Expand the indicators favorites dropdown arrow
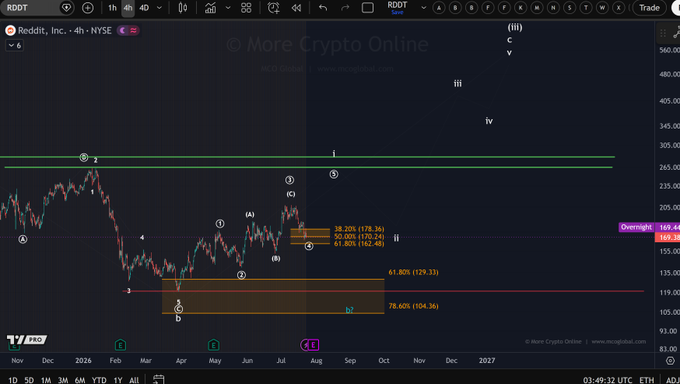This screenshot has width=680, height=384. 228,8
